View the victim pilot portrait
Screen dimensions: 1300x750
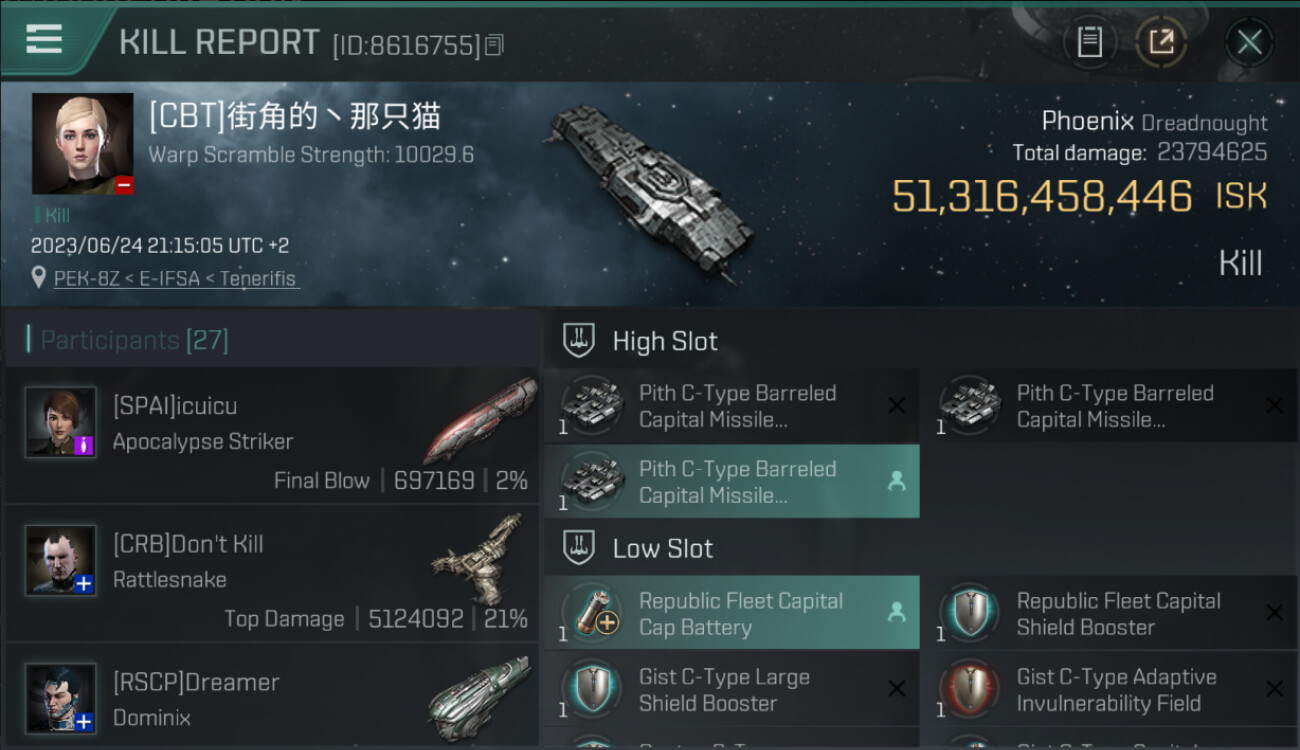point(82,143)
